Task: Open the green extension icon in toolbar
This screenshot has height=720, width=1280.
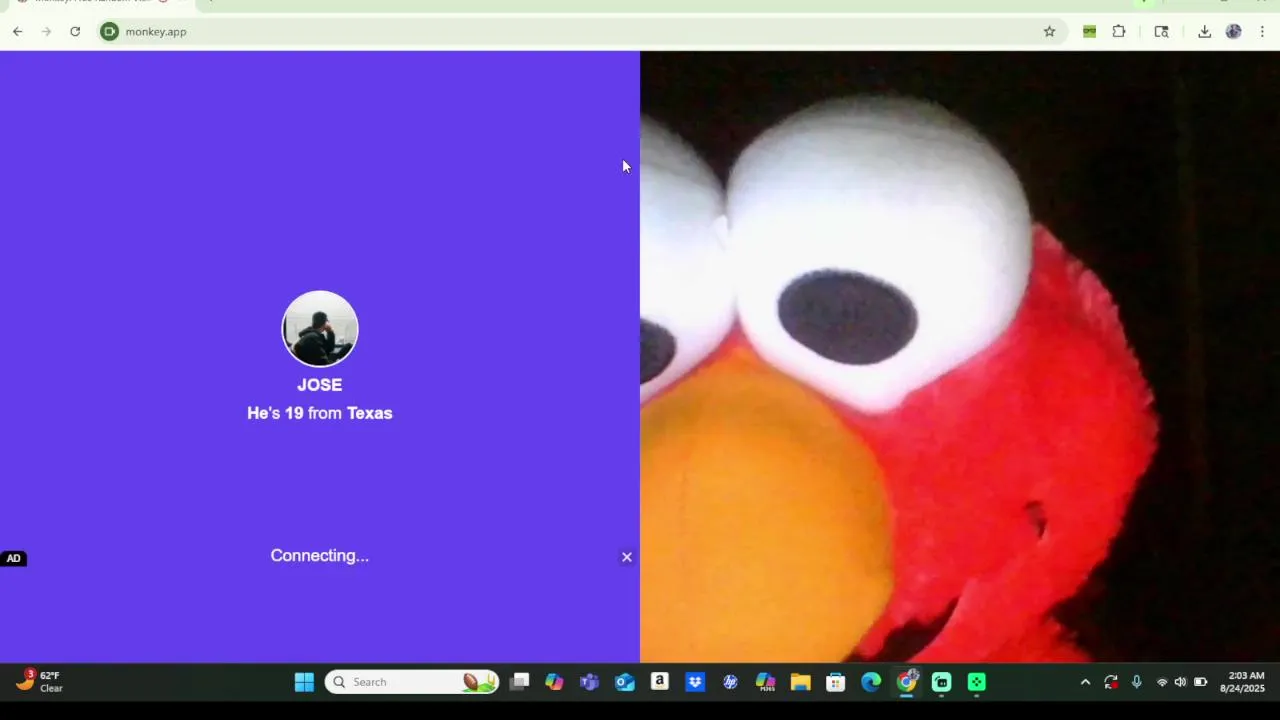Action: click(x=1090, y=31)
